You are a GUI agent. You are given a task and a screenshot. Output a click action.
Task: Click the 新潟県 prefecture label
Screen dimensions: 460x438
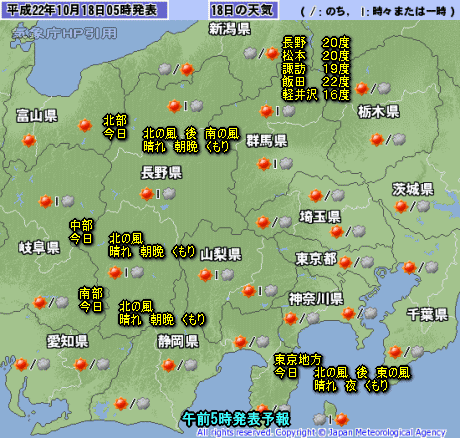tap(230, 29)
